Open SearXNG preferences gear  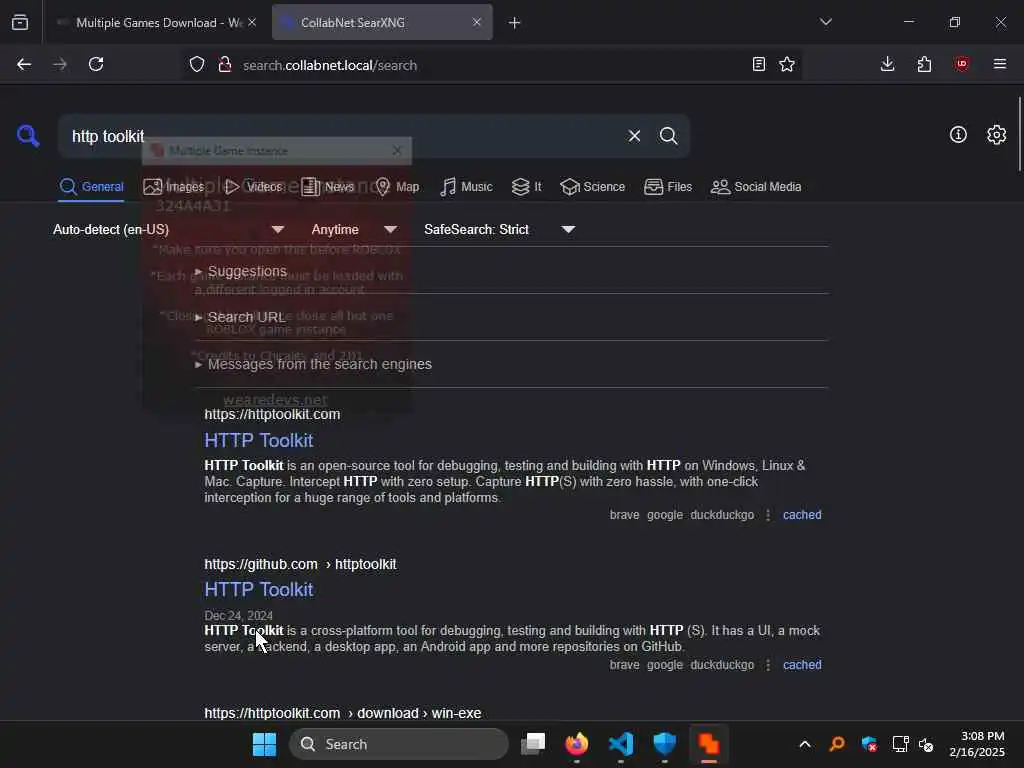coord(996,135)
